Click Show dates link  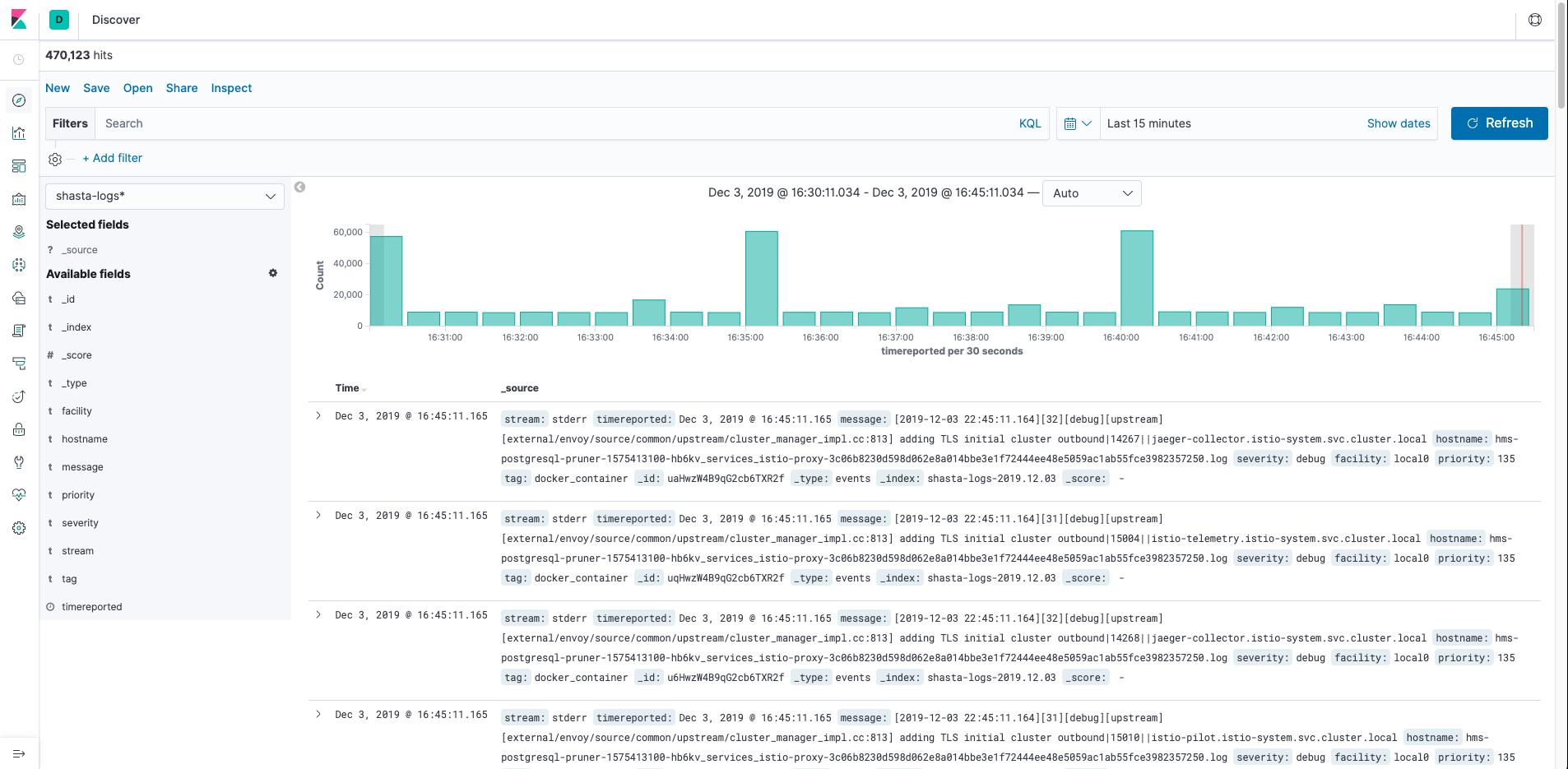click(1399, 123)
